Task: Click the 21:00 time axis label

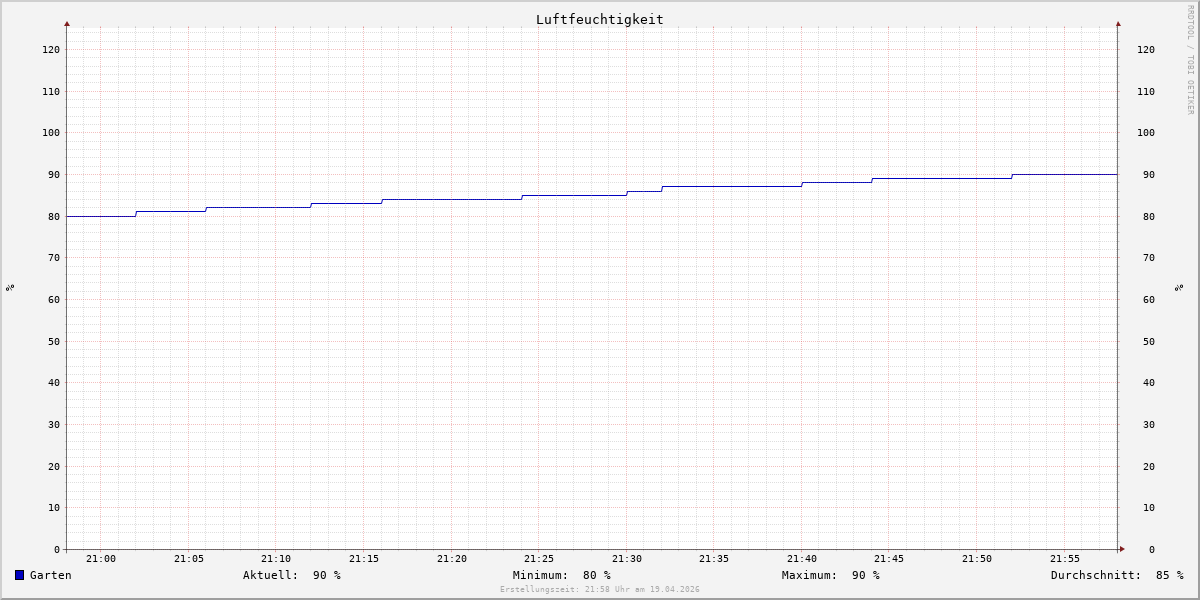Action: [101, 559]
